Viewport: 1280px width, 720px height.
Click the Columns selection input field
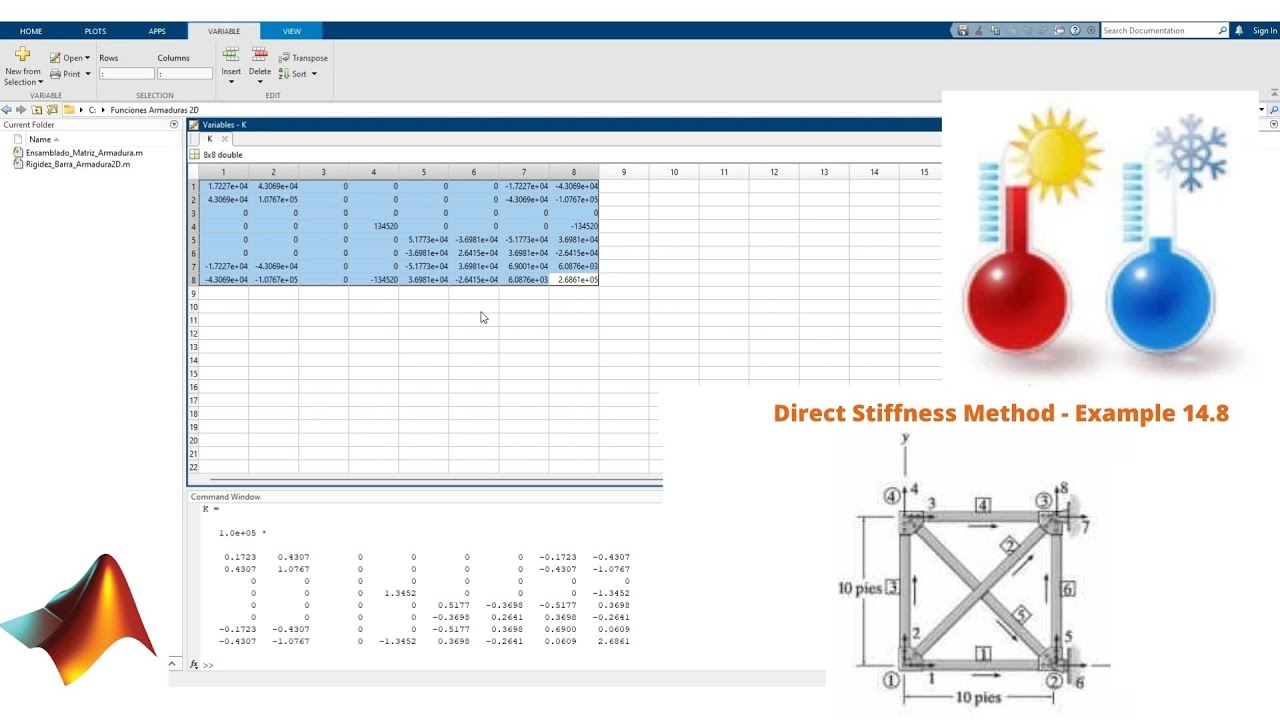coord(185,74)
